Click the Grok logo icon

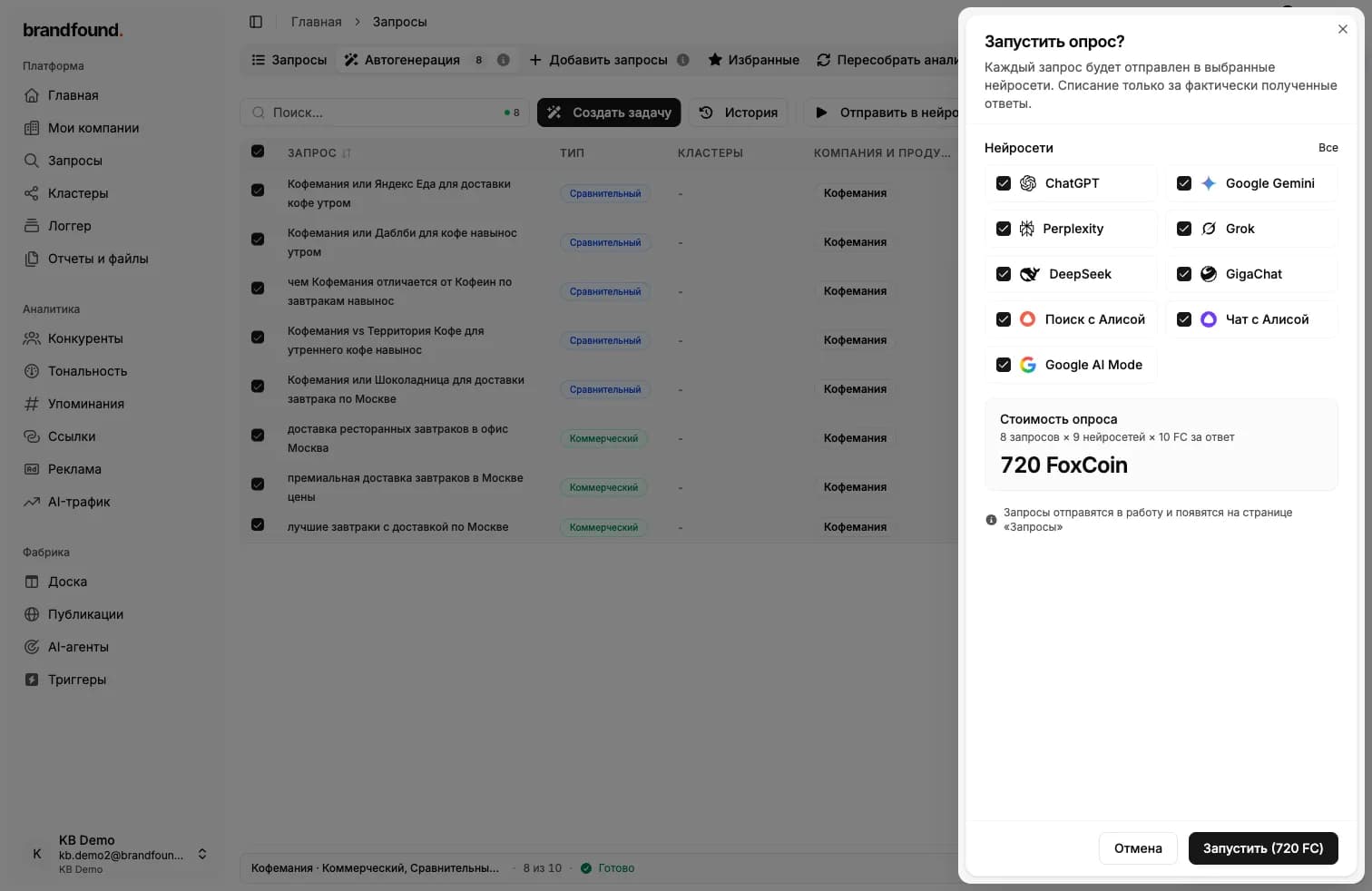coord(1209,229)
